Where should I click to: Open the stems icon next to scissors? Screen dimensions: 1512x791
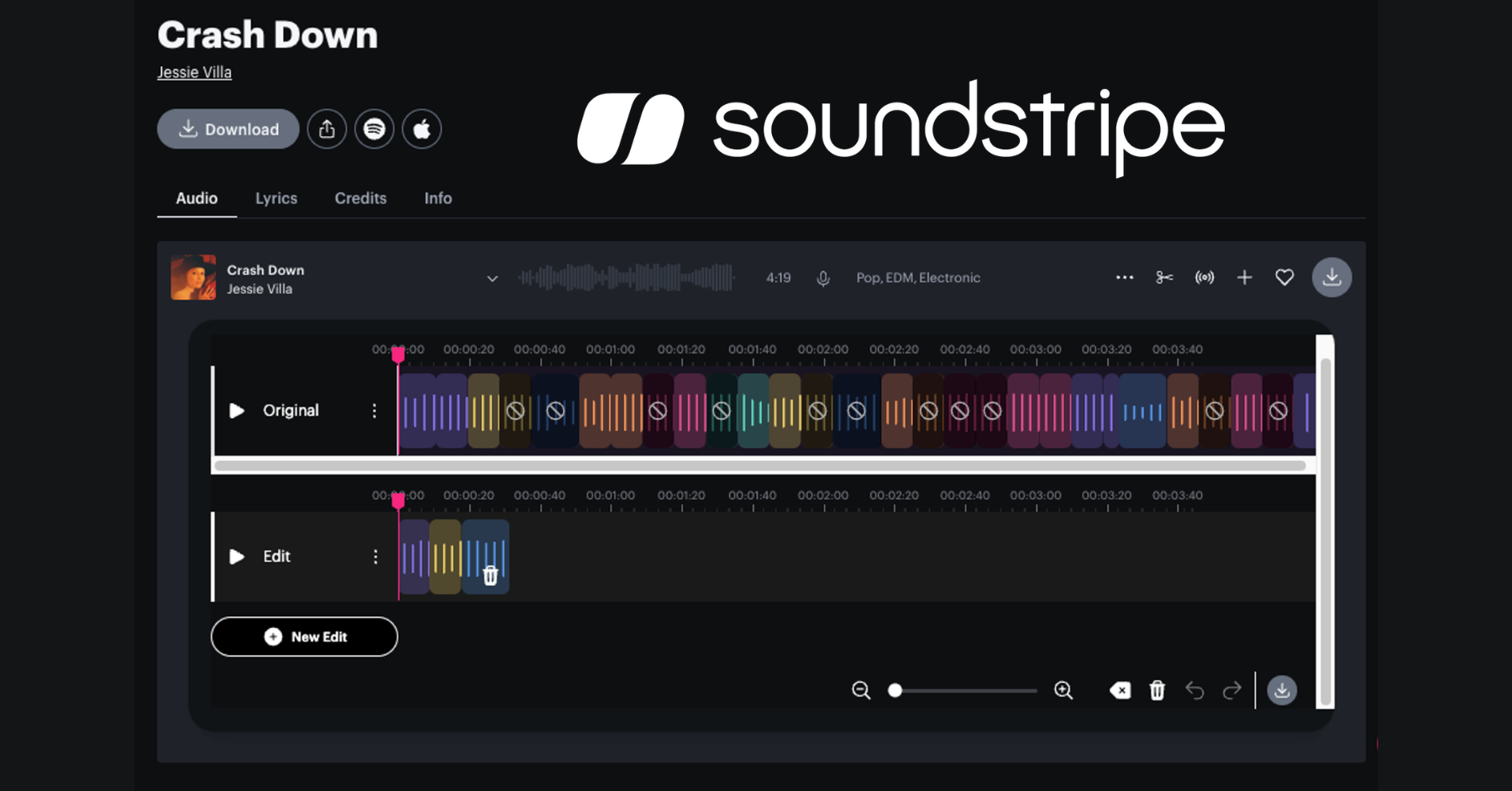tap(1204, 277)
